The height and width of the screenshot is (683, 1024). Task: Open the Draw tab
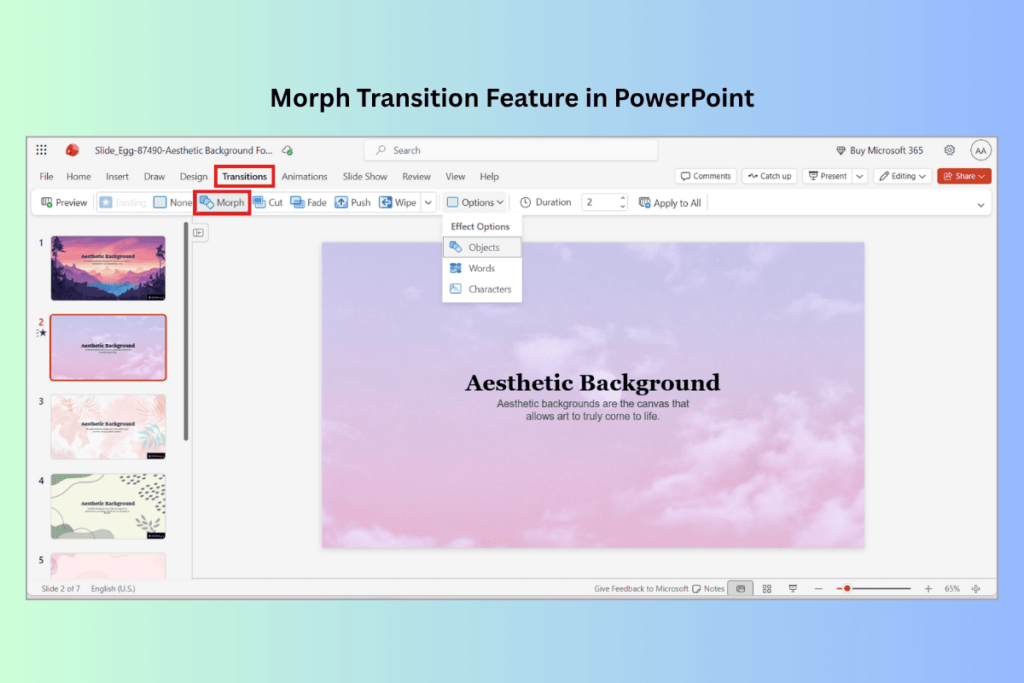[154, 176]
